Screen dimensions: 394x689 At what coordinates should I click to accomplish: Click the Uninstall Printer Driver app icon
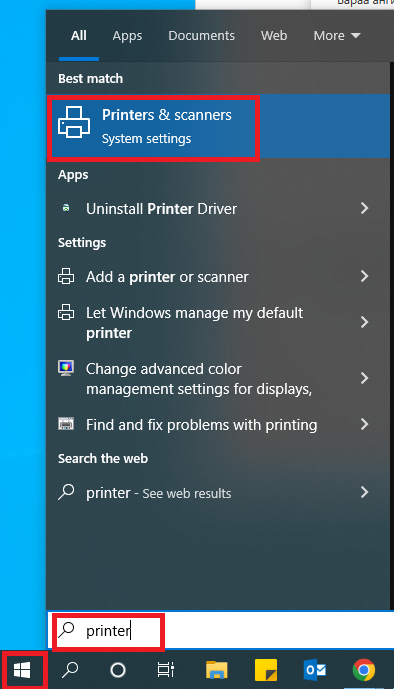(x=66, y=208)
